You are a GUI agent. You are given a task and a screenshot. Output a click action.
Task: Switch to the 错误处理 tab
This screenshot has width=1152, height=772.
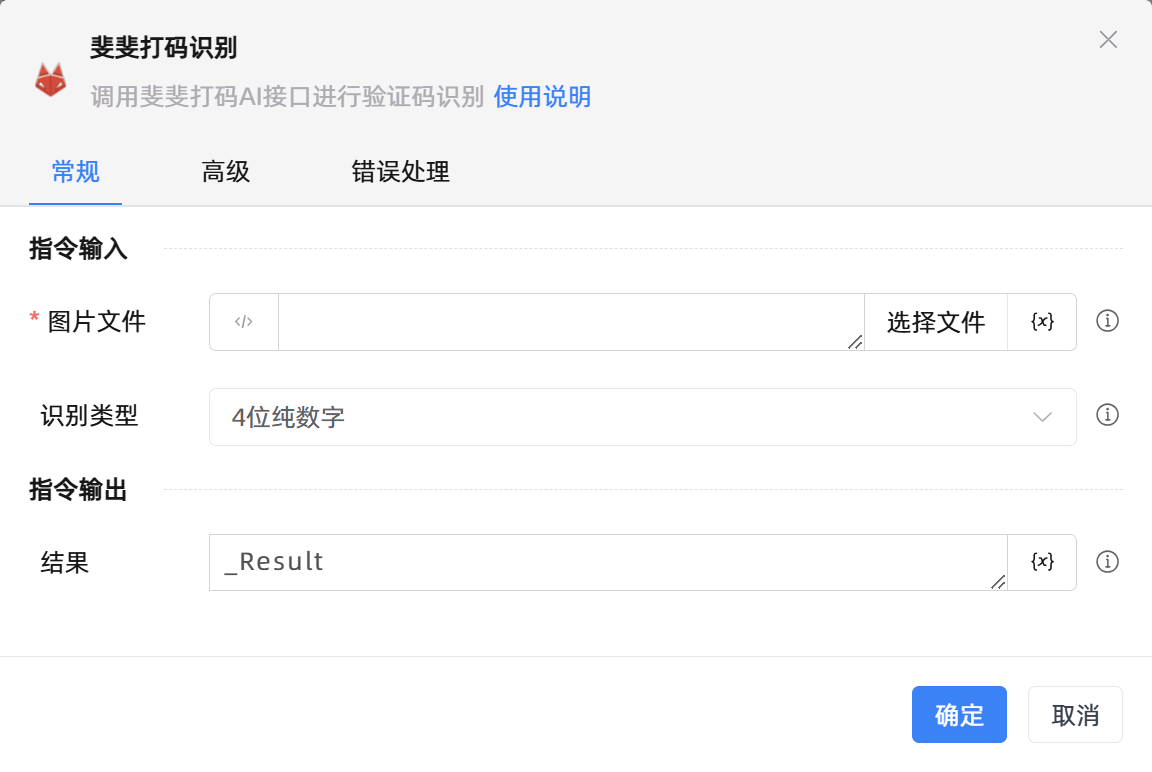(400, 172)
